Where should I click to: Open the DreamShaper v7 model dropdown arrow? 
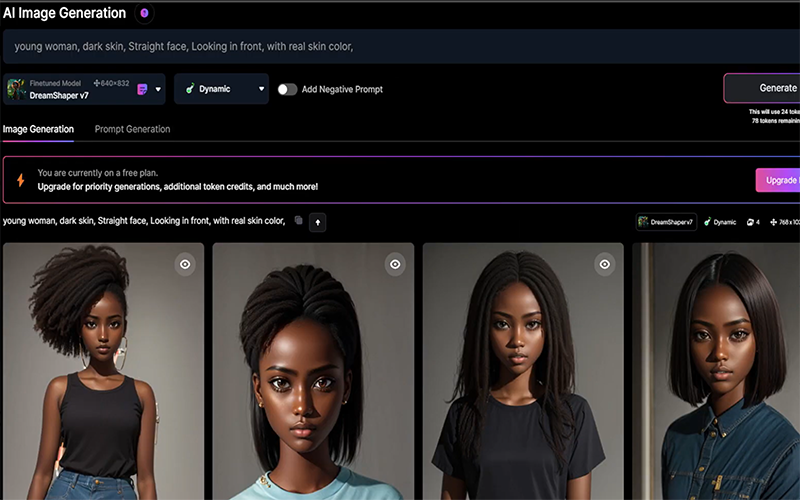[158, 89]
